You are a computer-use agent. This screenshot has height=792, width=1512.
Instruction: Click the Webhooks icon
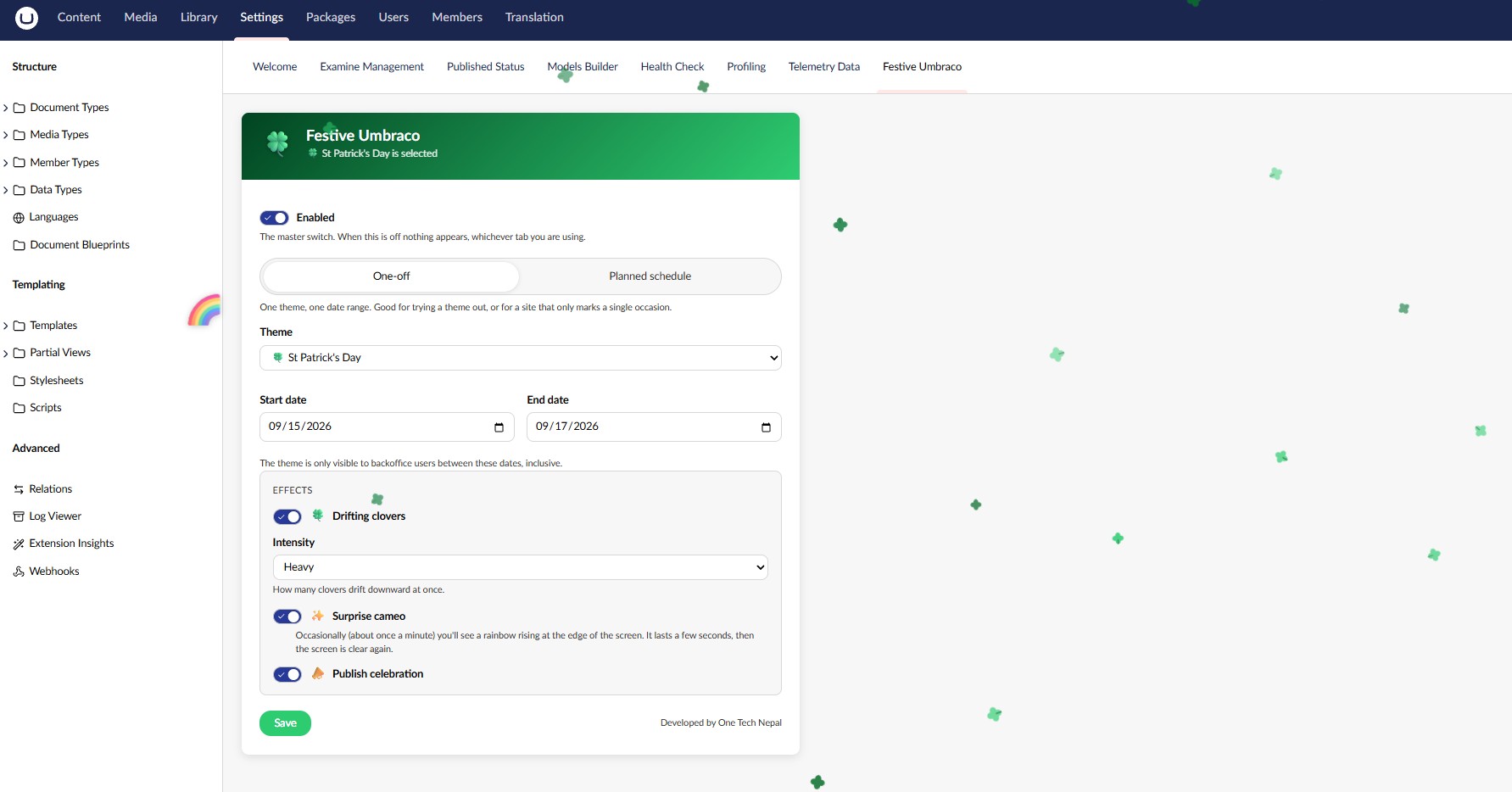click(x=19, y=572)
